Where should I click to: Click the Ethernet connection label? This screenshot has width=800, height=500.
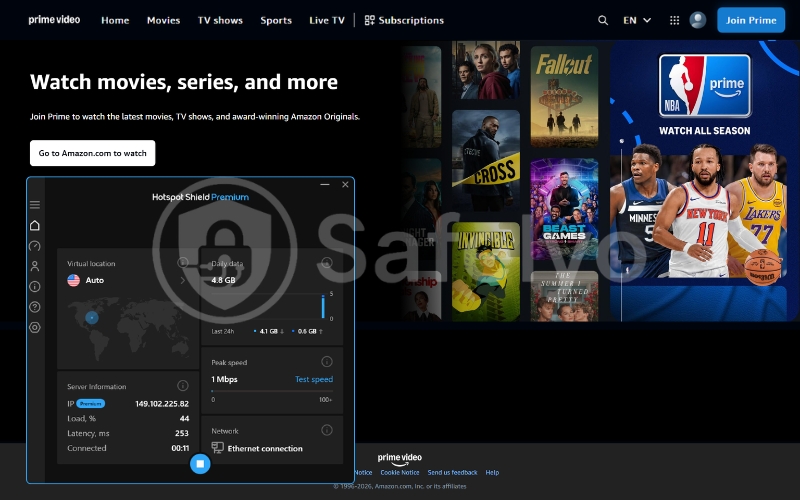[x=265, y=448]
